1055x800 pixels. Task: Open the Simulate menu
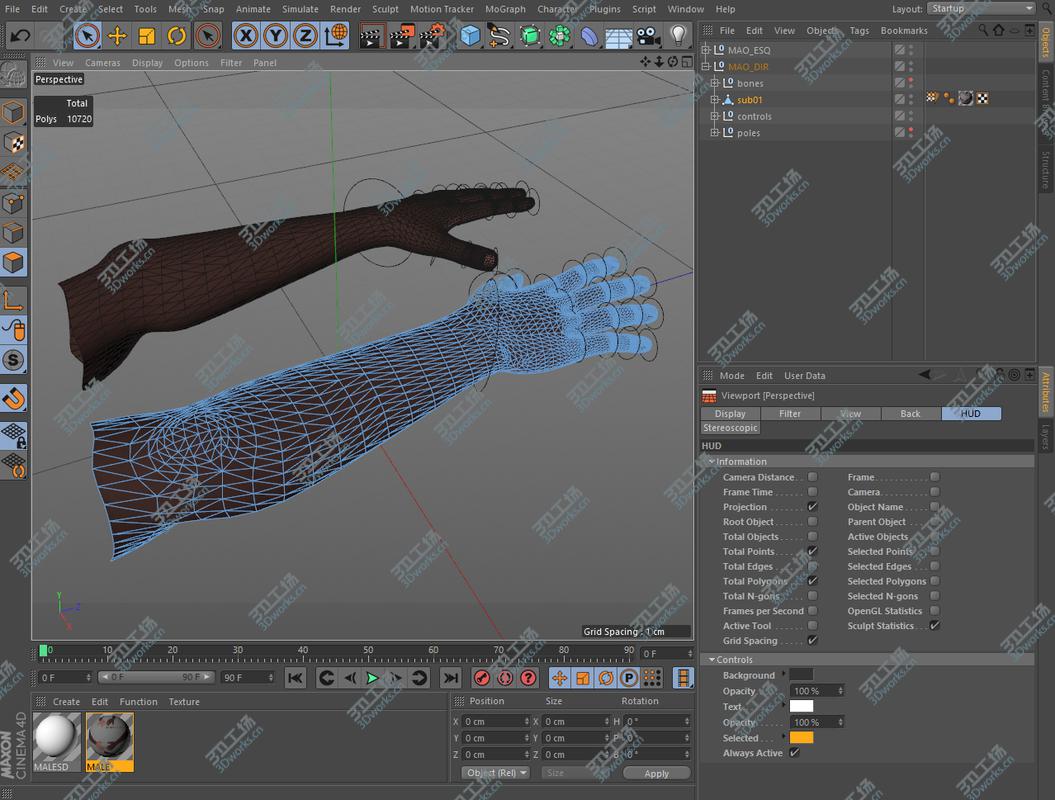click(x=300, y=9)
